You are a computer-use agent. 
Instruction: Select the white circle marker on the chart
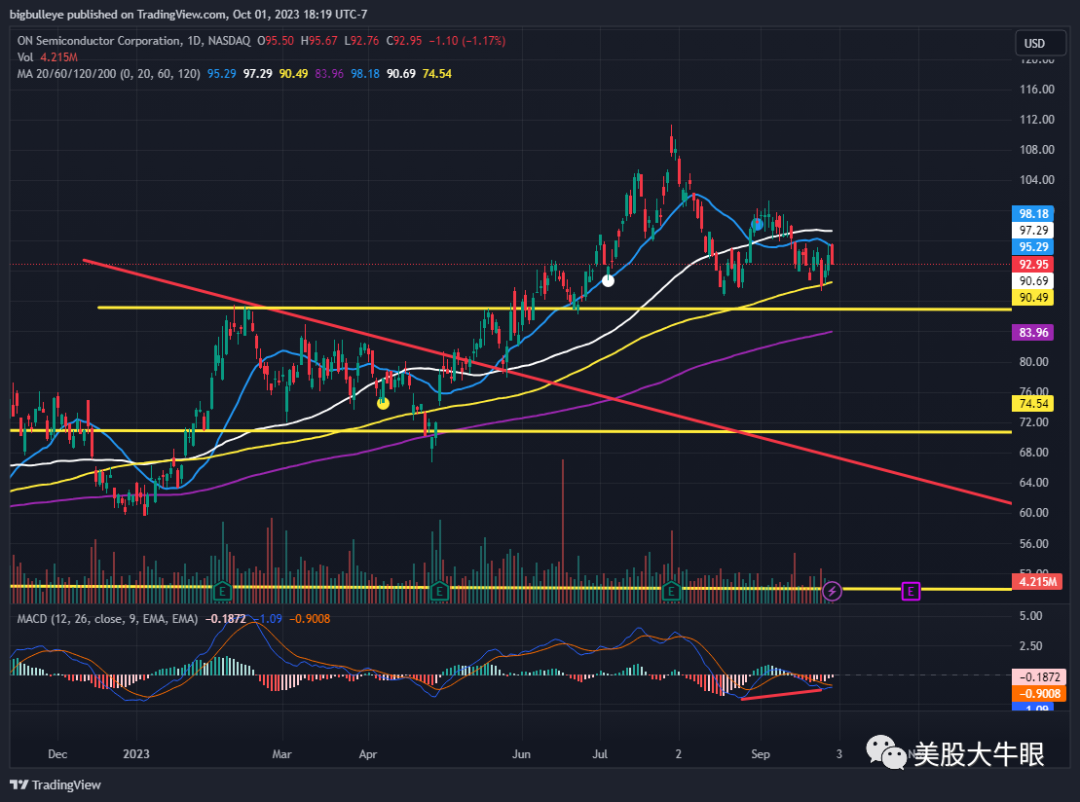click(608, 280)
